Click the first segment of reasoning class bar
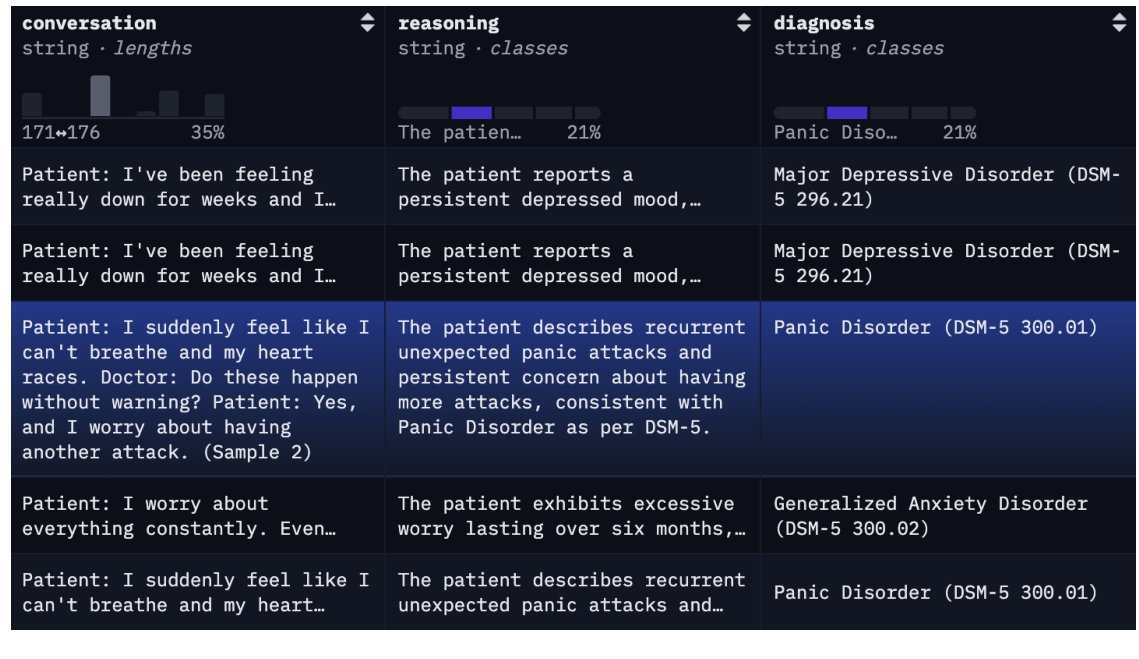This screenshot has width=1139, height=659. [424, 113]
